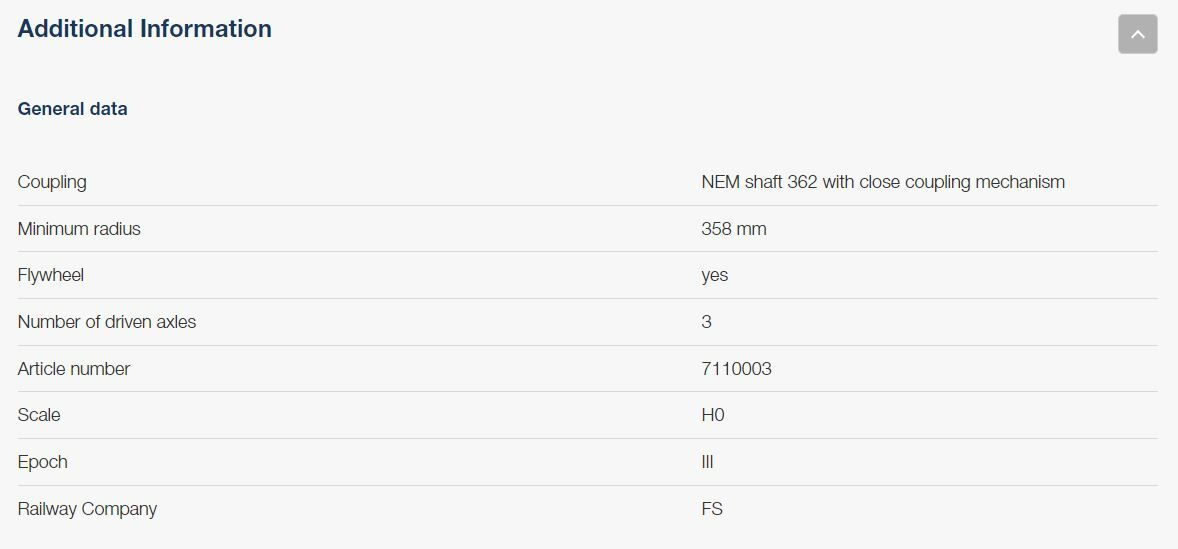
Task: Select the Article number label
Action: (x=74, y=369)
